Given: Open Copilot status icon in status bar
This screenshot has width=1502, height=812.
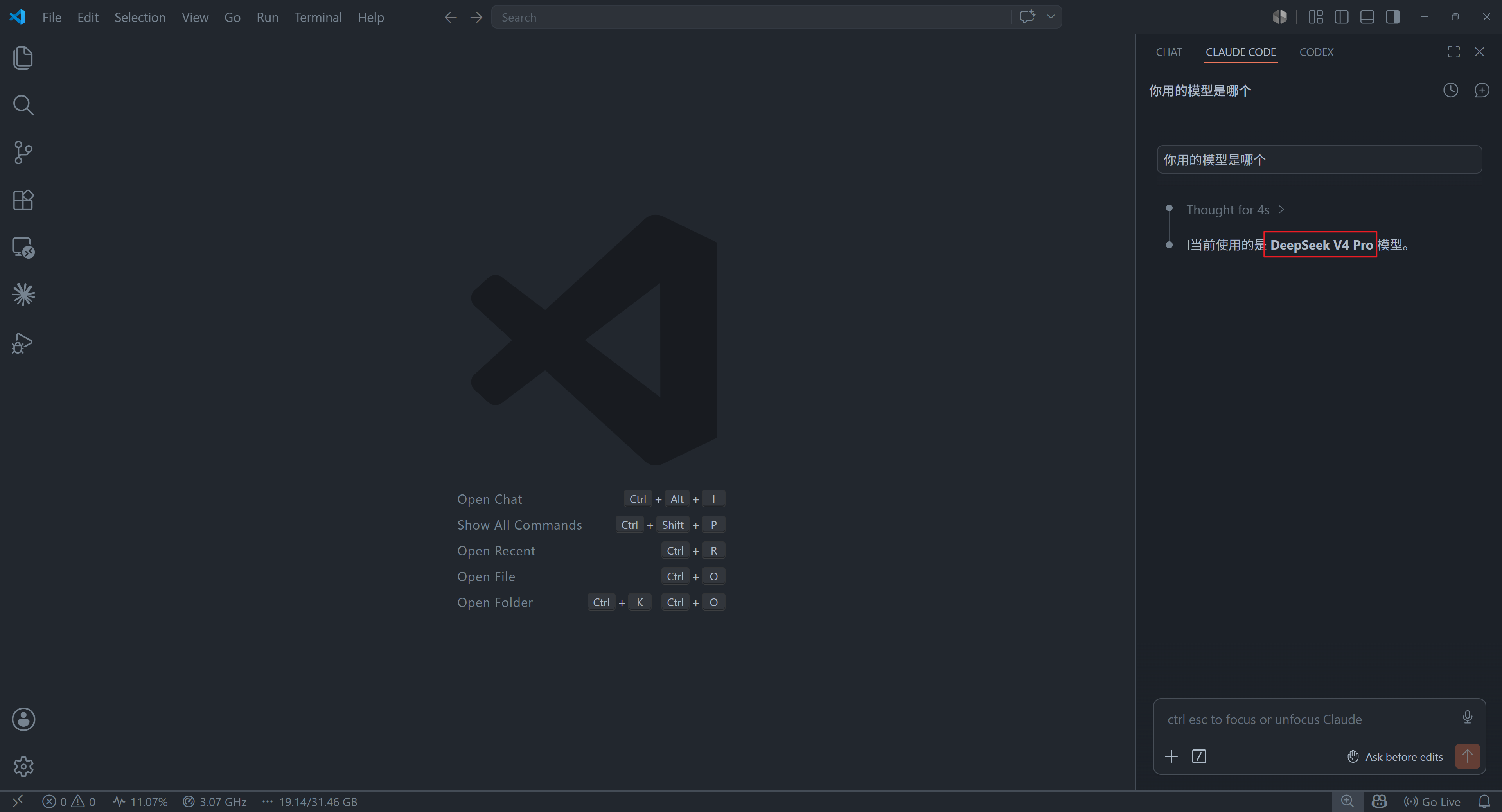Looking at the screenshot, I should click(x=1379, y=801).
